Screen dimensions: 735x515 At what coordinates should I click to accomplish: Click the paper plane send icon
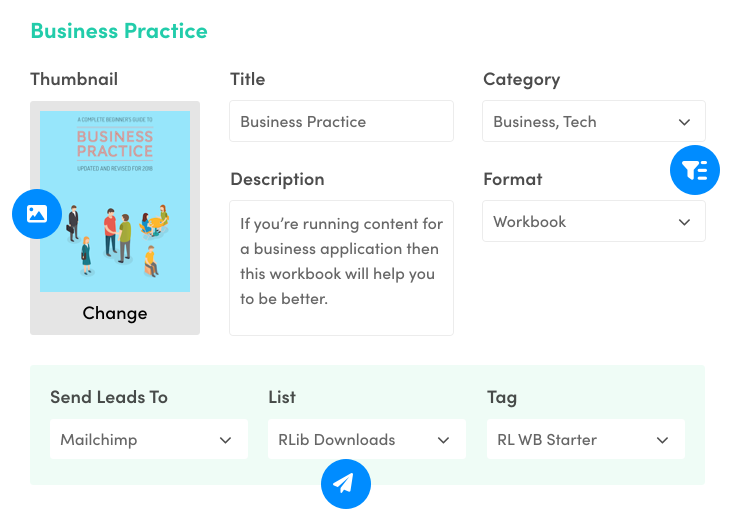[x=345, y=484]
